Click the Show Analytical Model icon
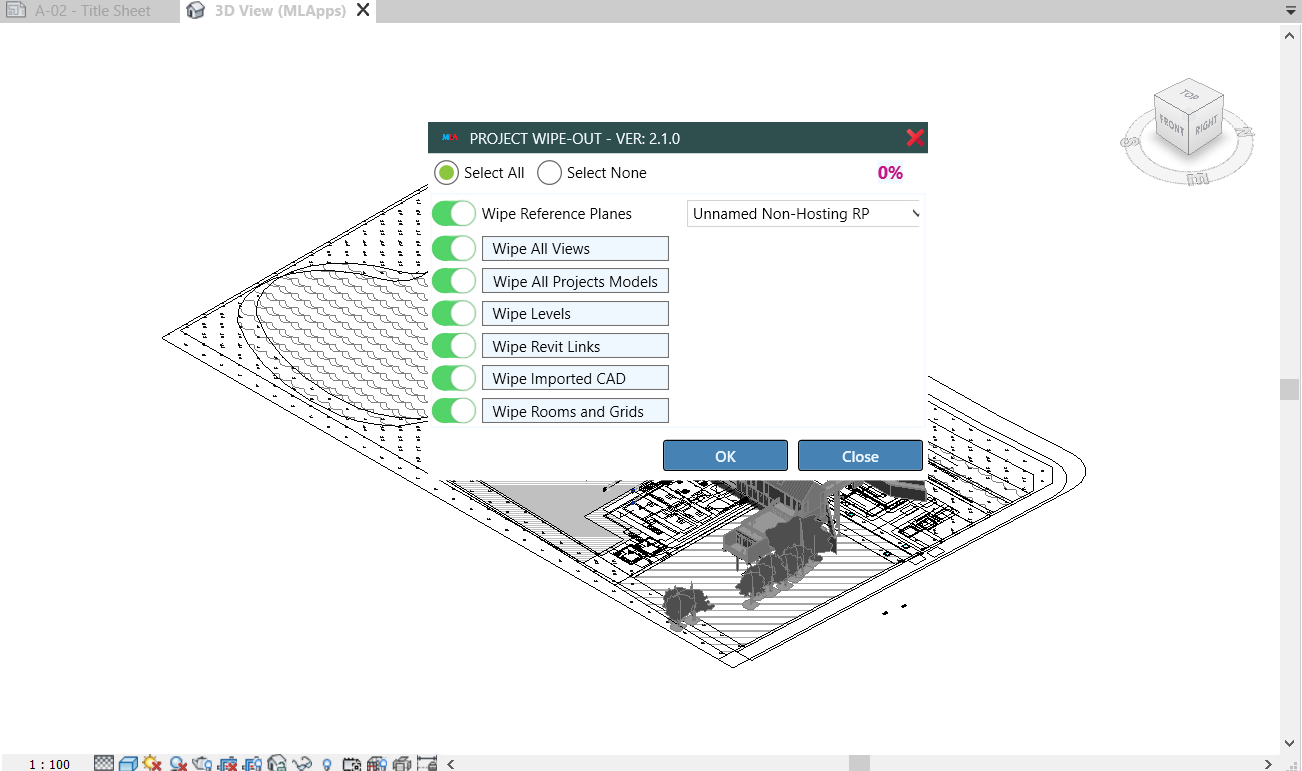 (377, 764)
